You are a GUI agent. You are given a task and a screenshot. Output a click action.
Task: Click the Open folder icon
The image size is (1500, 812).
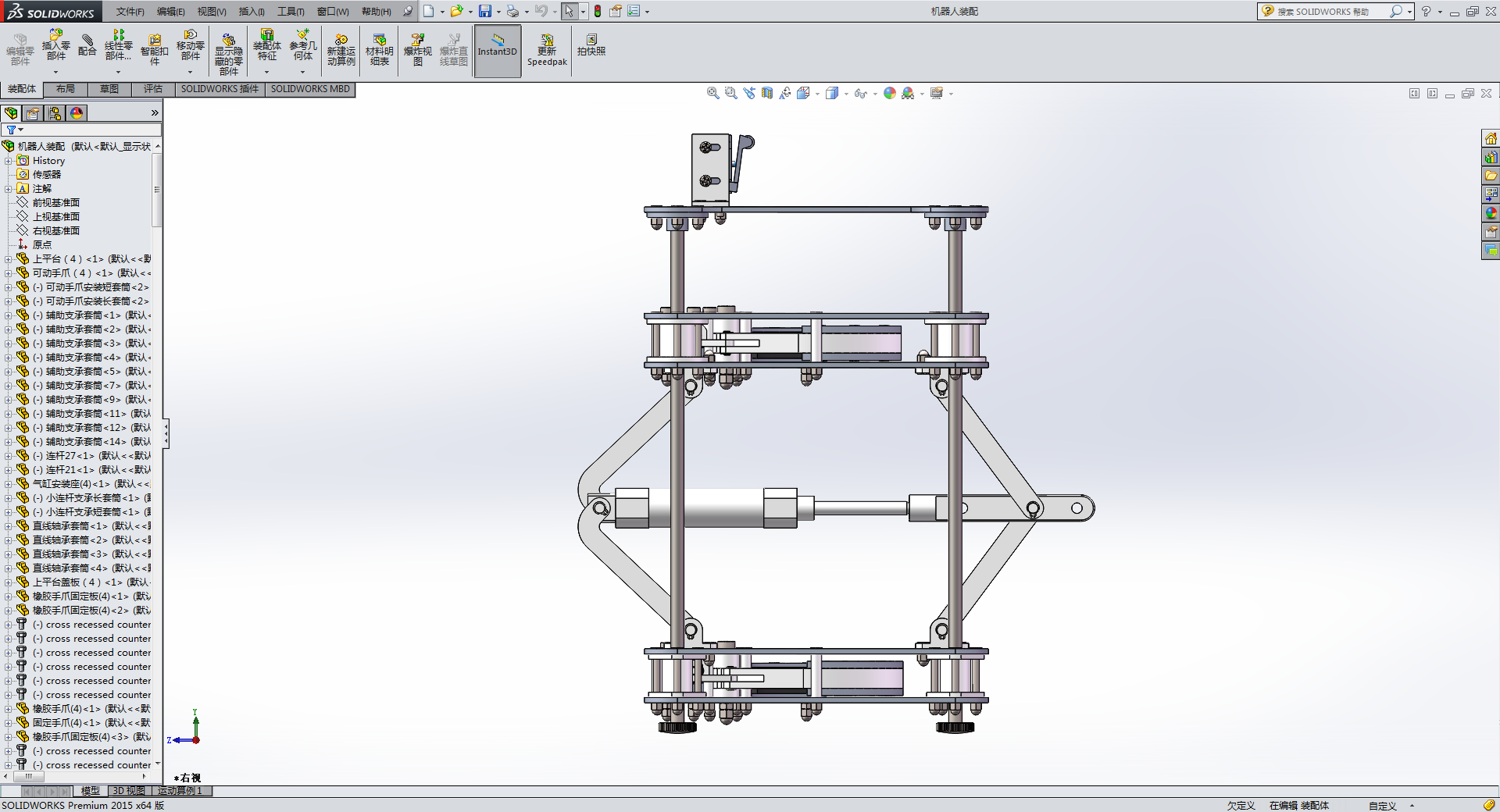click(x=456, y=11)
